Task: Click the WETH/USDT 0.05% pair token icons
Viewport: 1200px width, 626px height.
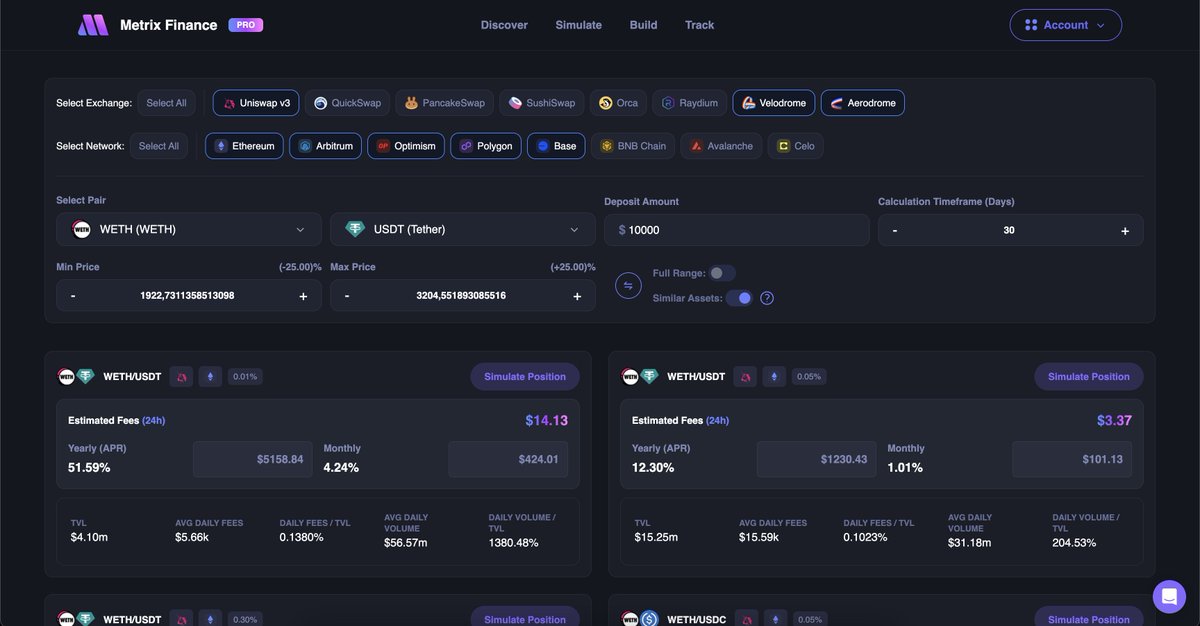Action: point(640,377)
